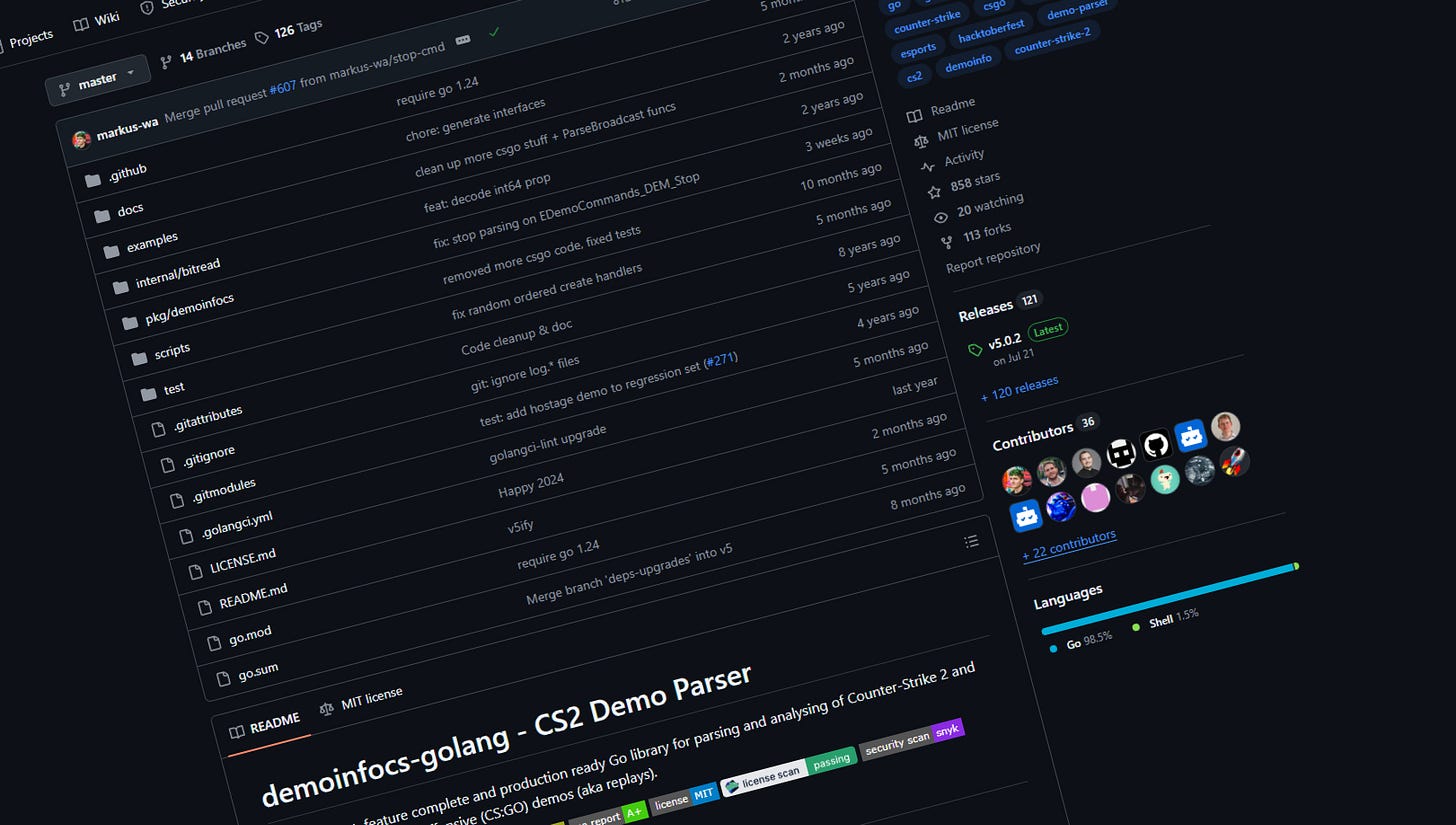Click the cs2 topic tag

[914, 77]
